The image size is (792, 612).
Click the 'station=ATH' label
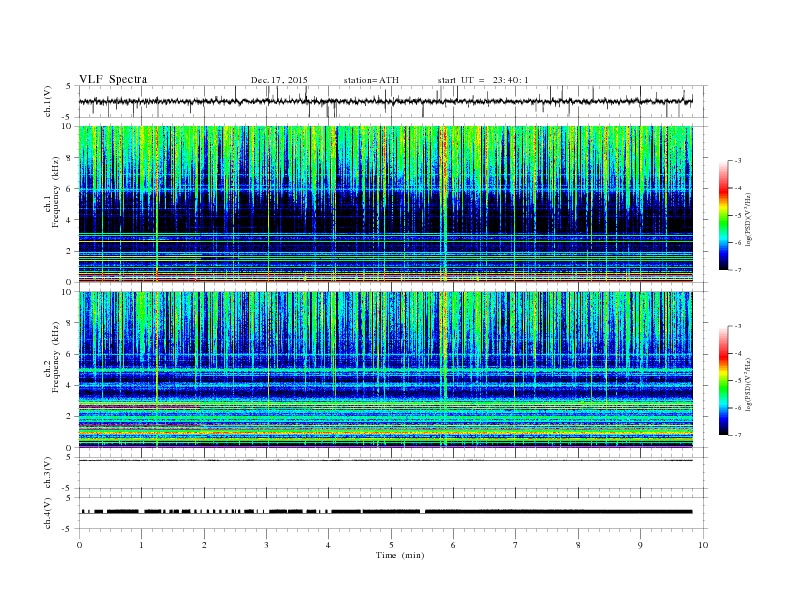click(x=371, y=80)
